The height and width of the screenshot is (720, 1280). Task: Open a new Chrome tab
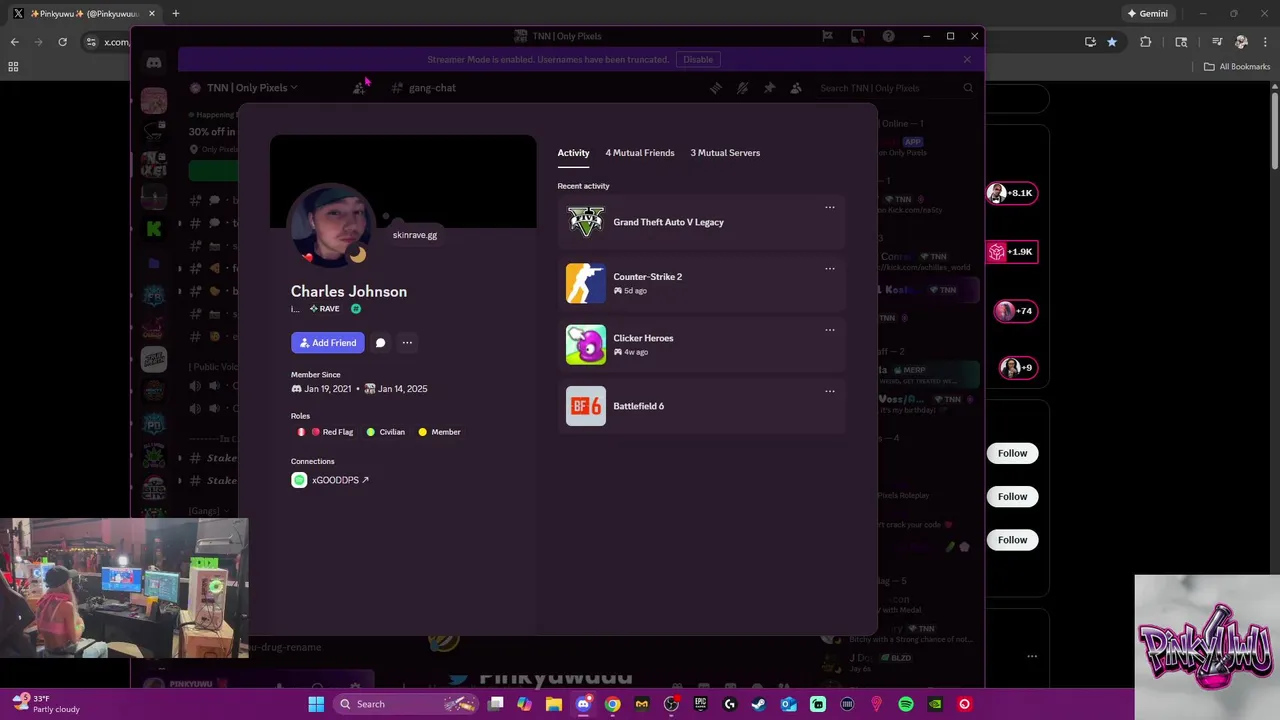tap(175, 14)
